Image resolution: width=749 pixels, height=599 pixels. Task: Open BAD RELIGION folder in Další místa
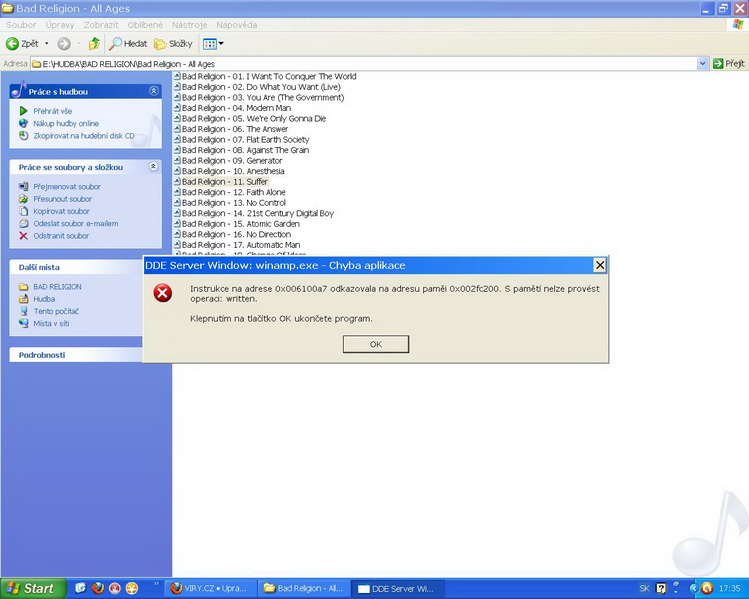[57, 287]
